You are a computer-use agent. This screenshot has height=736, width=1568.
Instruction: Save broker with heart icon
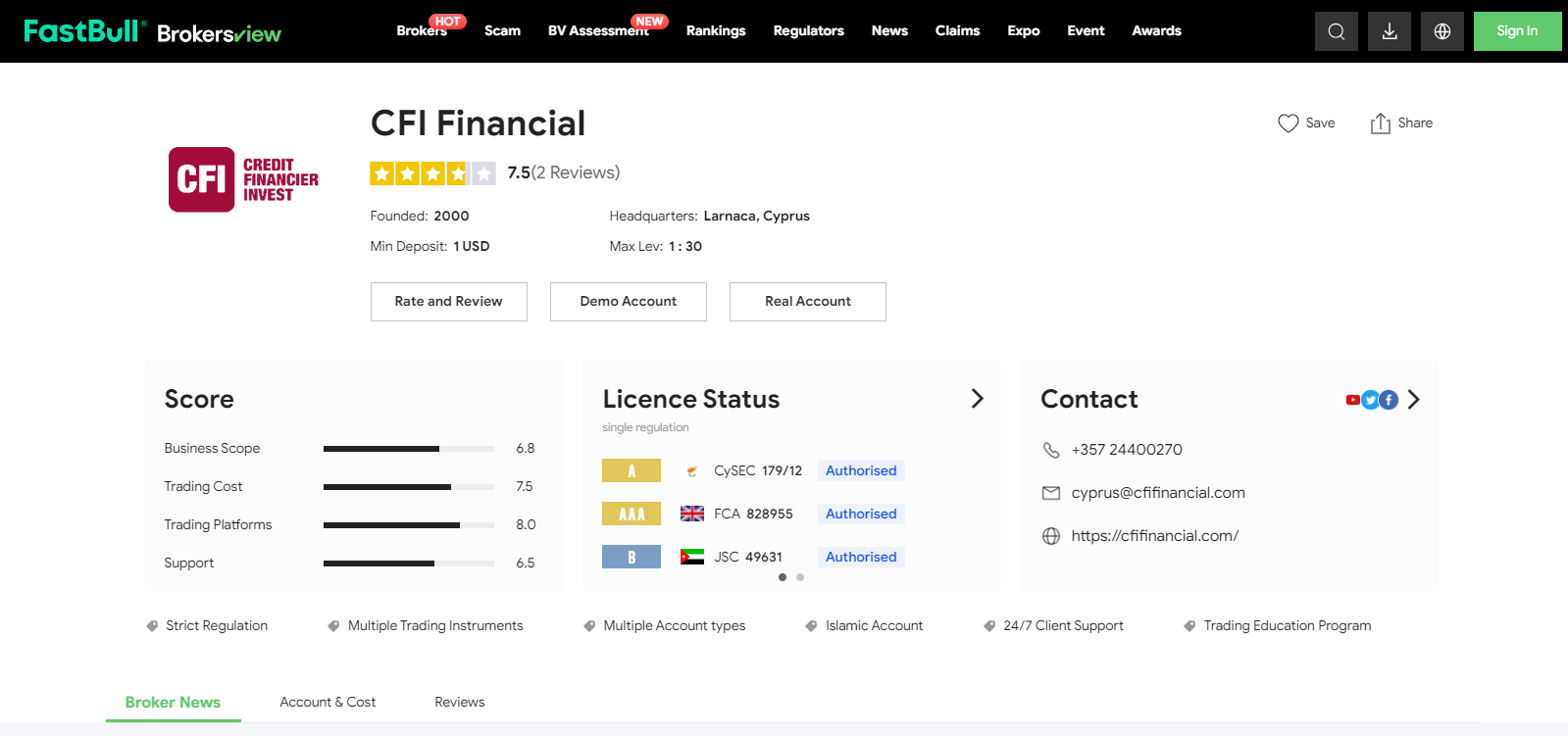(x=1288, y=123)
